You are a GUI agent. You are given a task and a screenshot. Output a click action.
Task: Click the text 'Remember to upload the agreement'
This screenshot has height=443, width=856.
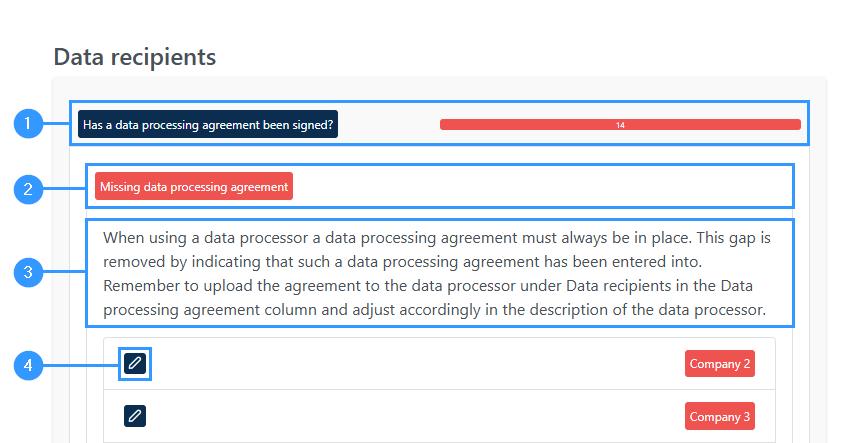(224, 286)
